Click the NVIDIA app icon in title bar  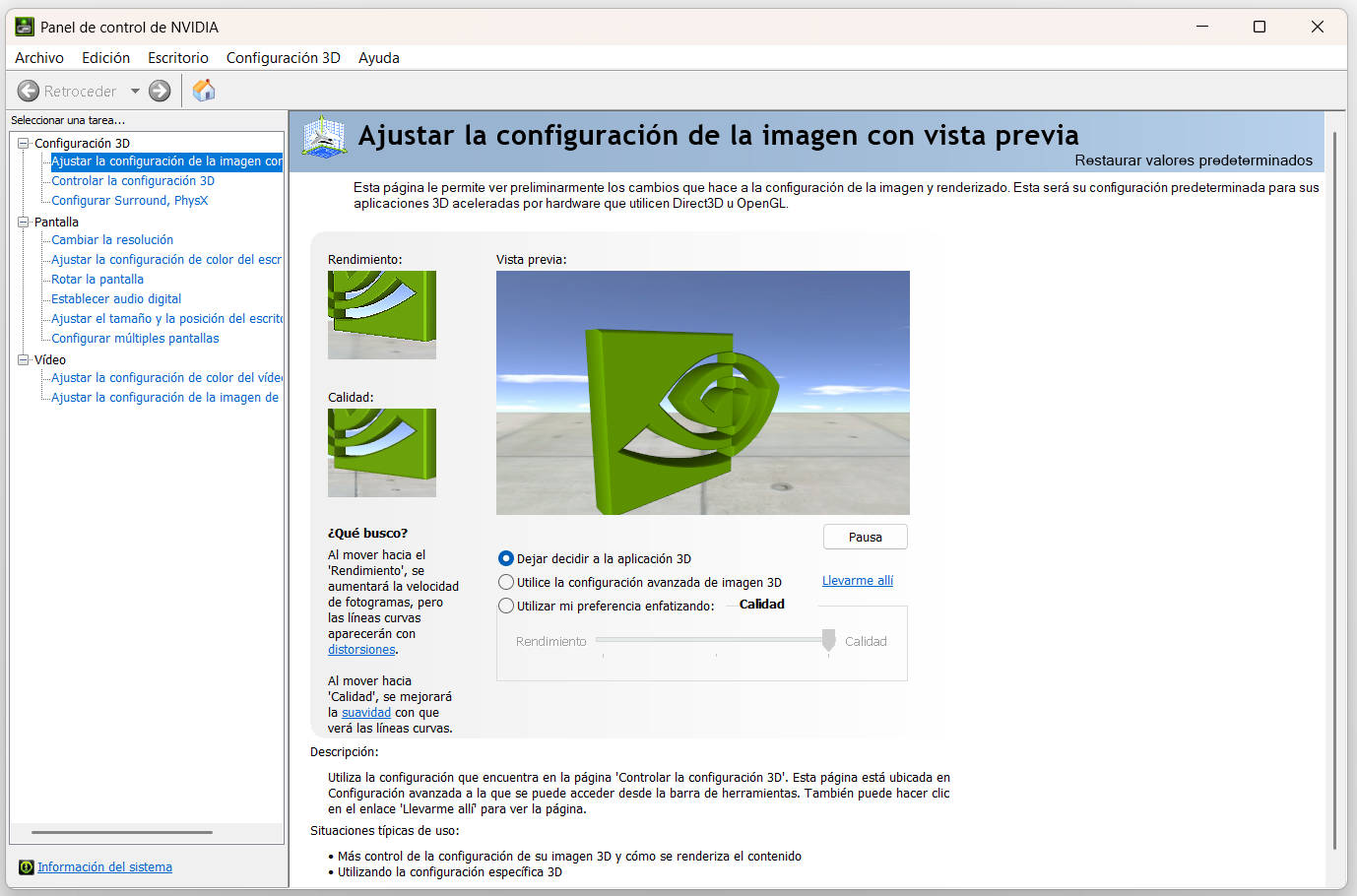pos(25,27)
